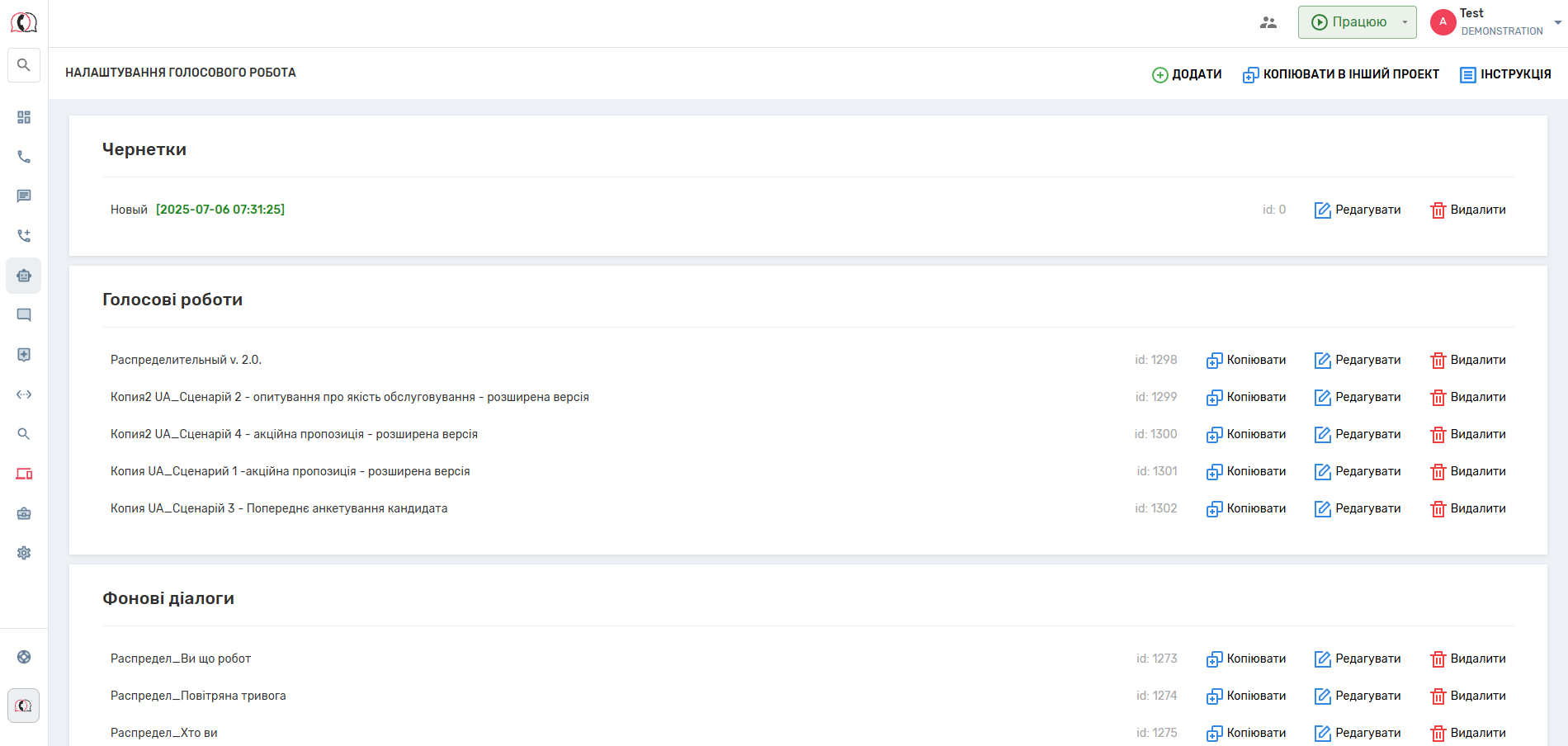
Task: Click the users group icon in the header
Action: point(1268,22)
